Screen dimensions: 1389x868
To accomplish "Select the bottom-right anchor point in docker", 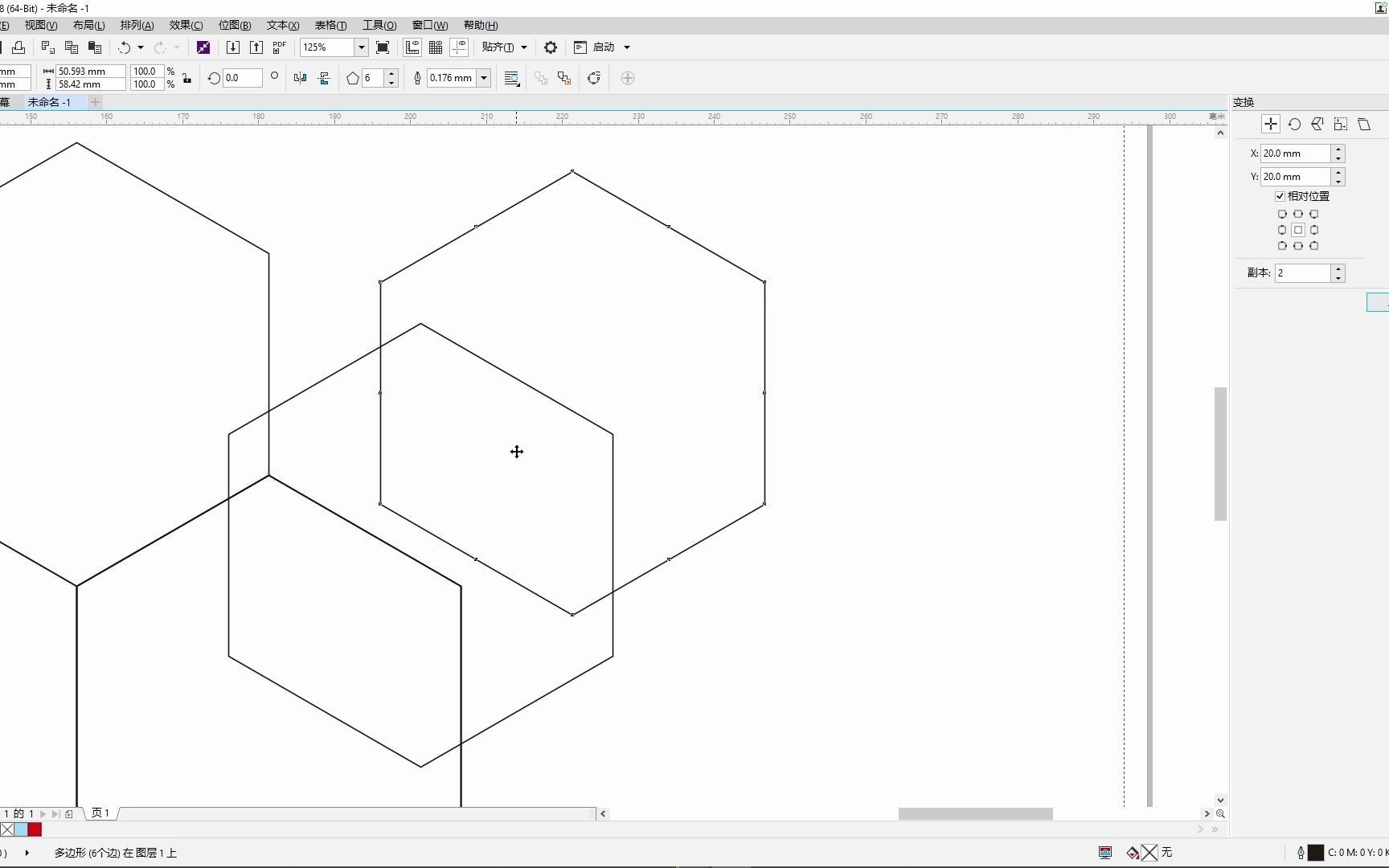I will click(1314, 246).
